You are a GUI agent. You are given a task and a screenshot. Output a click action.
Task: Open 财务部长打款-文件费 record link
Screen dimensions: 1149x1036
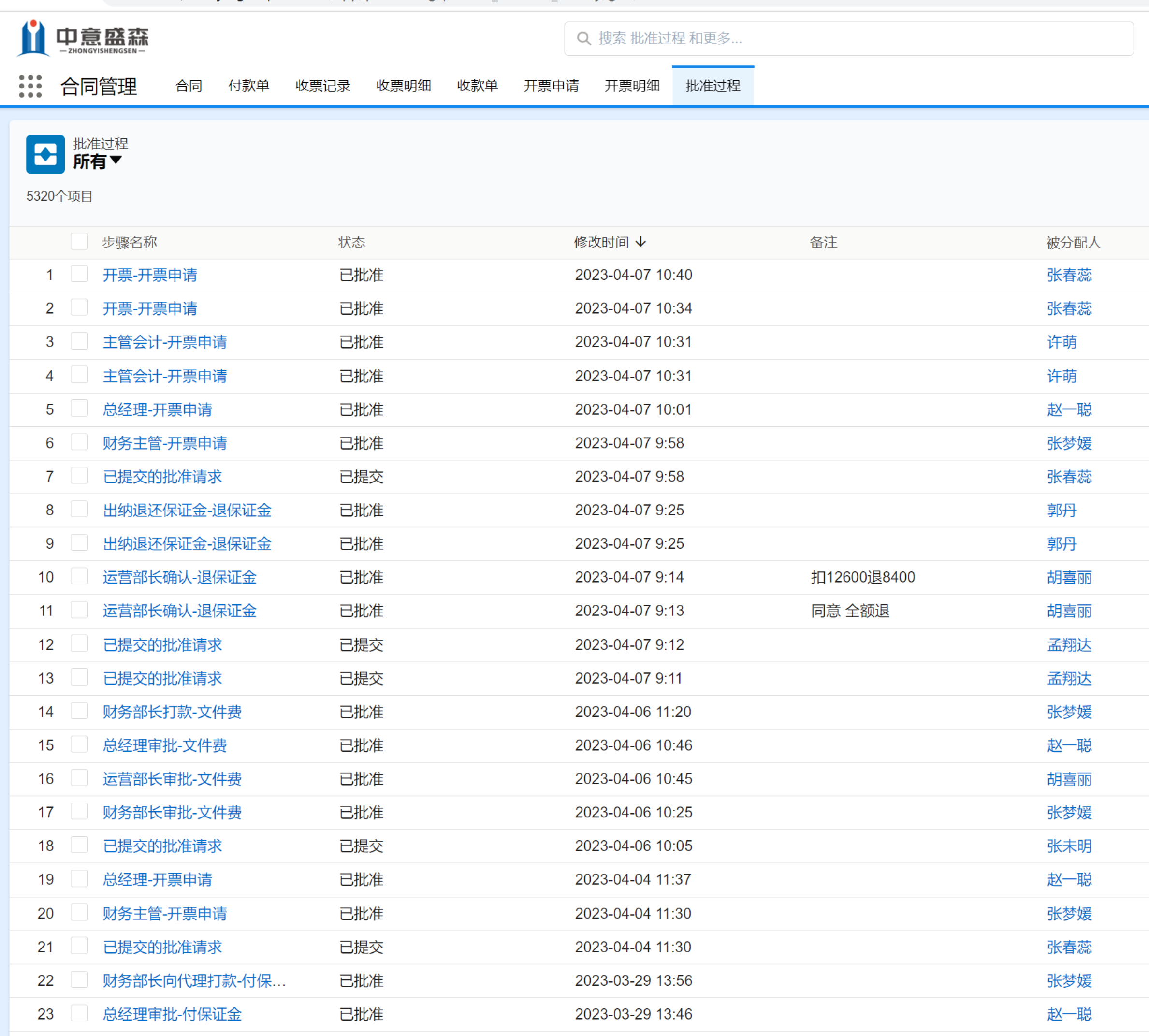tap(172, 712)
